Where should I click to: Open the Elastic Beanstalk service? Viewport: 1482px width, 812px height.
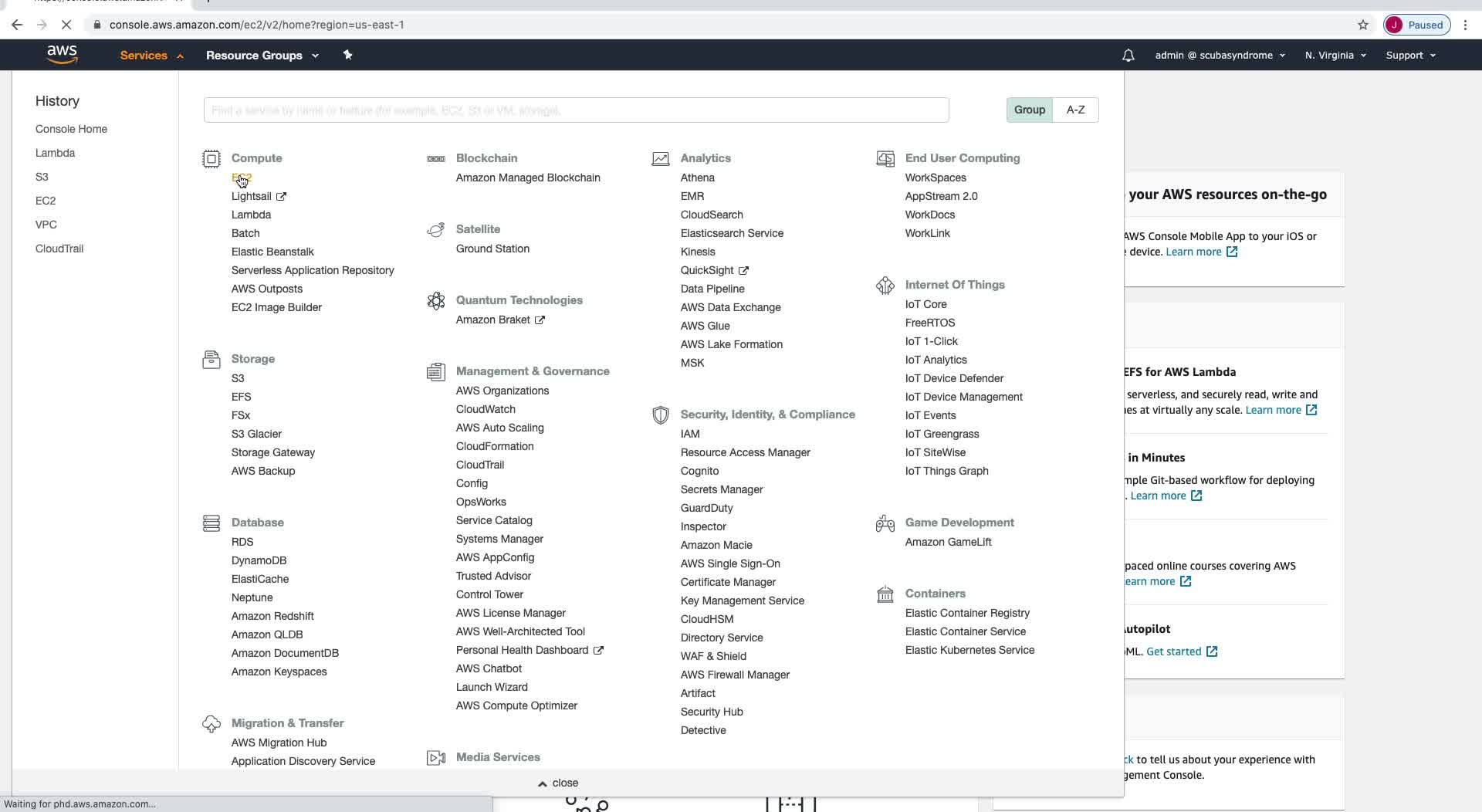pyautogui.click(x=272, y=252)
